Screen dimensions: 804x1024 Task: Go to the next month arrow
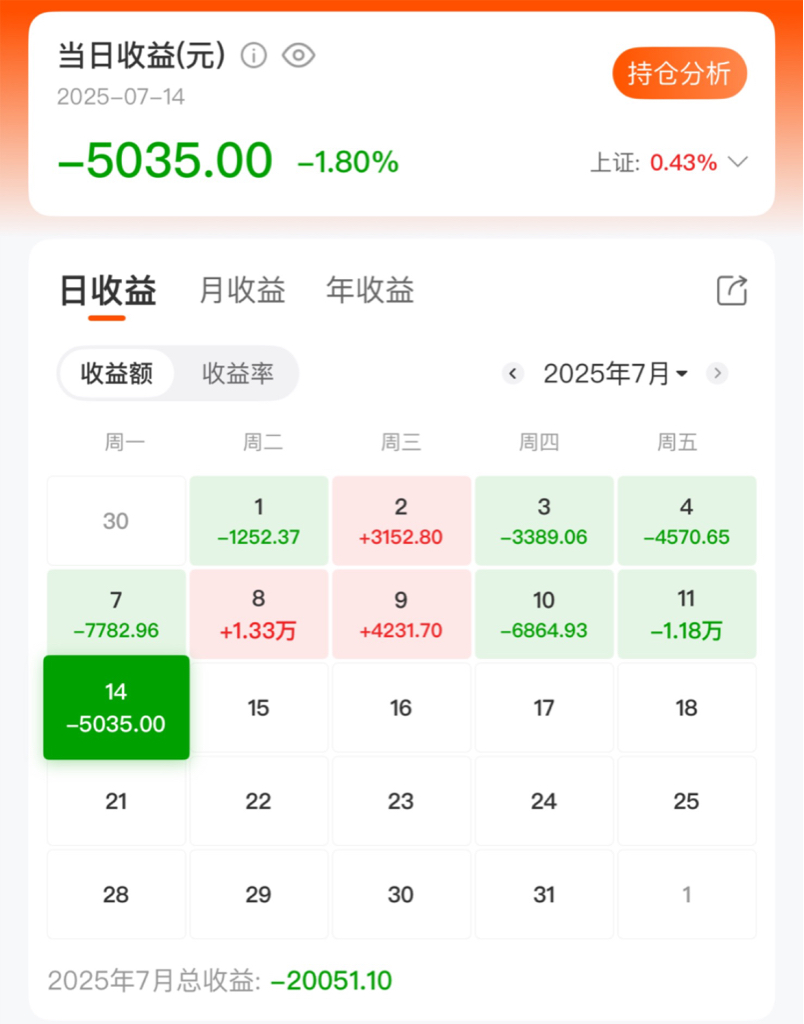[x=717, y=374]
